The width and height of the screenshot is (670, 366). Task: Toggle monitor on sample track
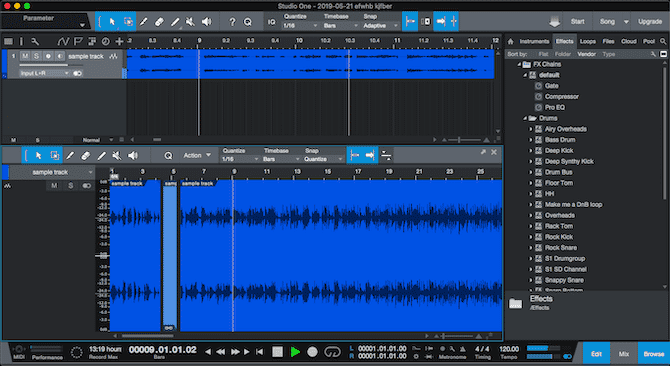tap(59, 56)
